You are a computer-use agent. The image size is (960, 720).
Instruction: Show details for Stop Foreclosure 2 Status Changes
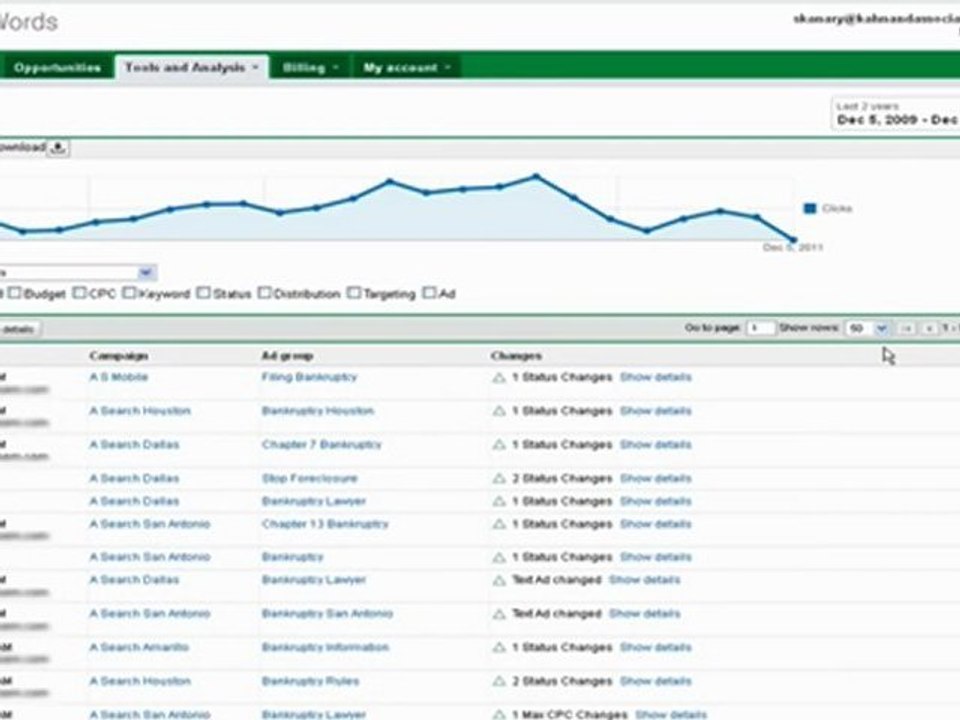[x=656, y=478]
